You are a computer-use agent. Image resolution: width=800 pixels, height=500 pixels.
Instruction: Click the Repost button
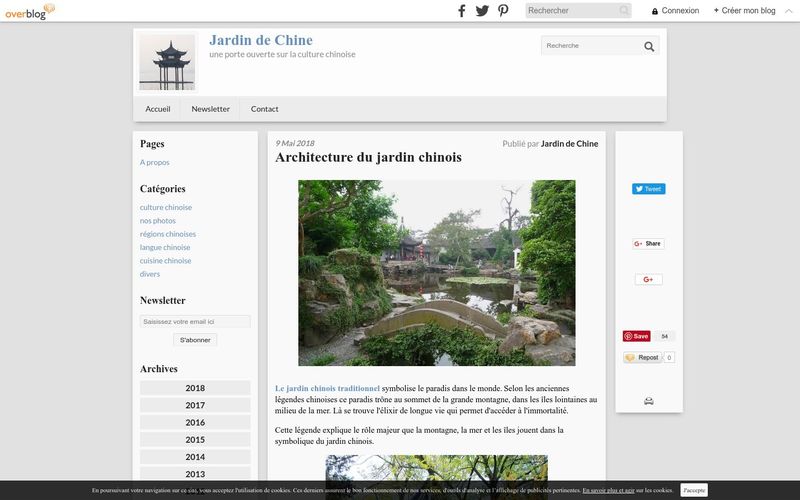pos(642,358)
